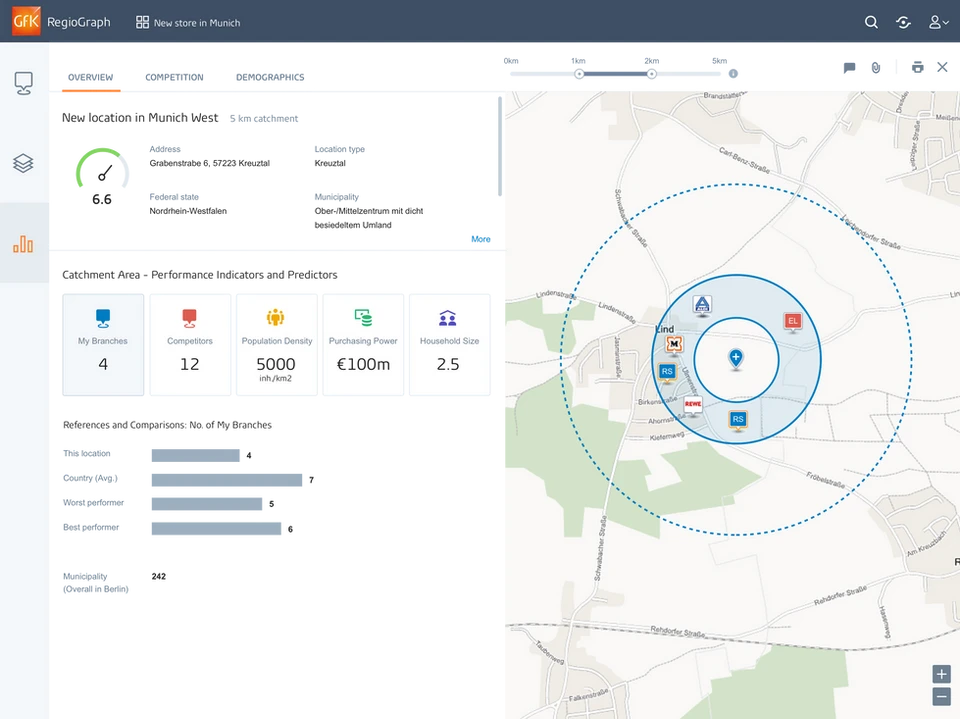Click the location score gauge 6.6

(x=102, y=177)
